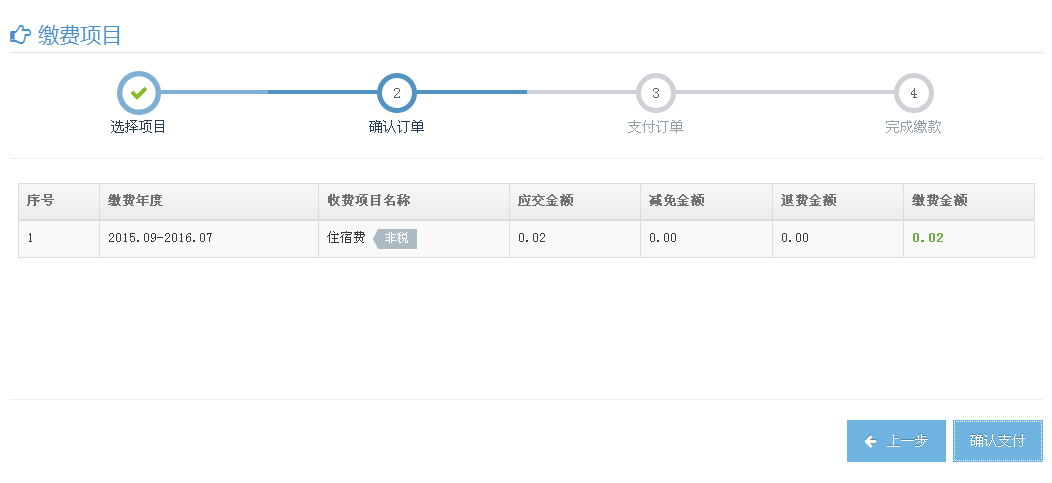Screen dimensions: 1052x483
Task: Click the 收费项目名称 column header
Action: coord(369,200)
